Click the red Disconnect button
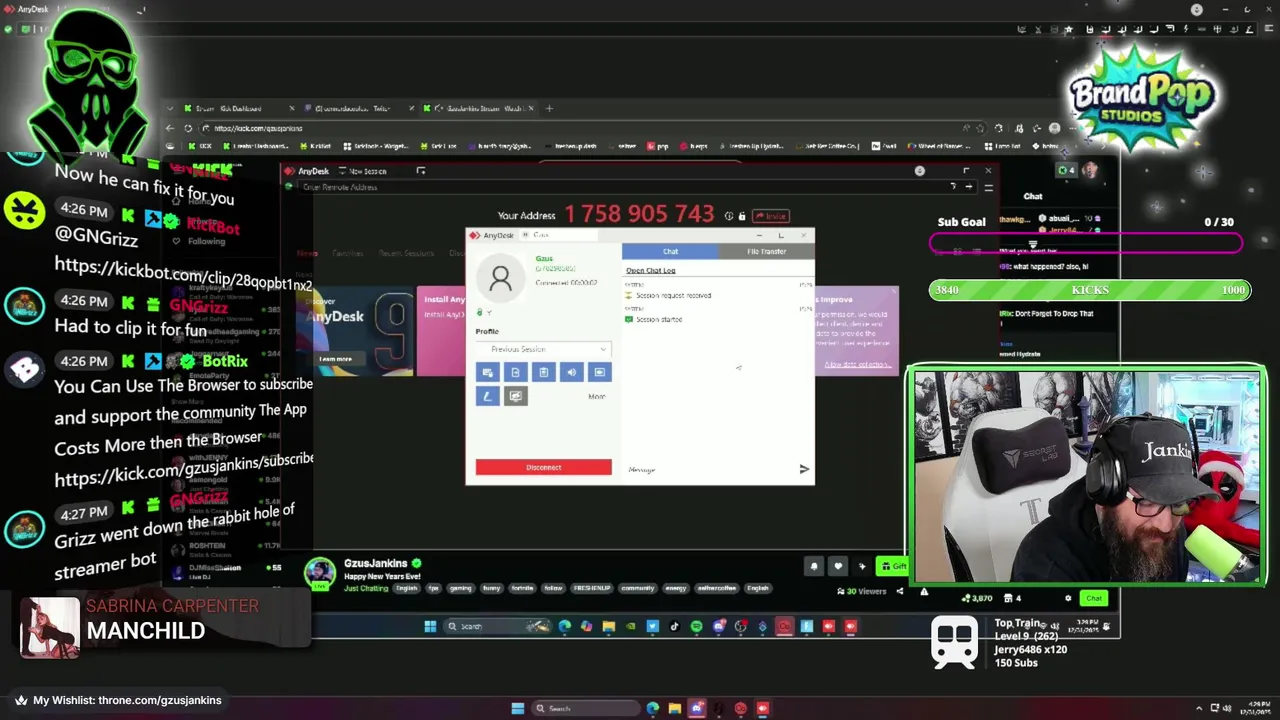 click(543, 467)
